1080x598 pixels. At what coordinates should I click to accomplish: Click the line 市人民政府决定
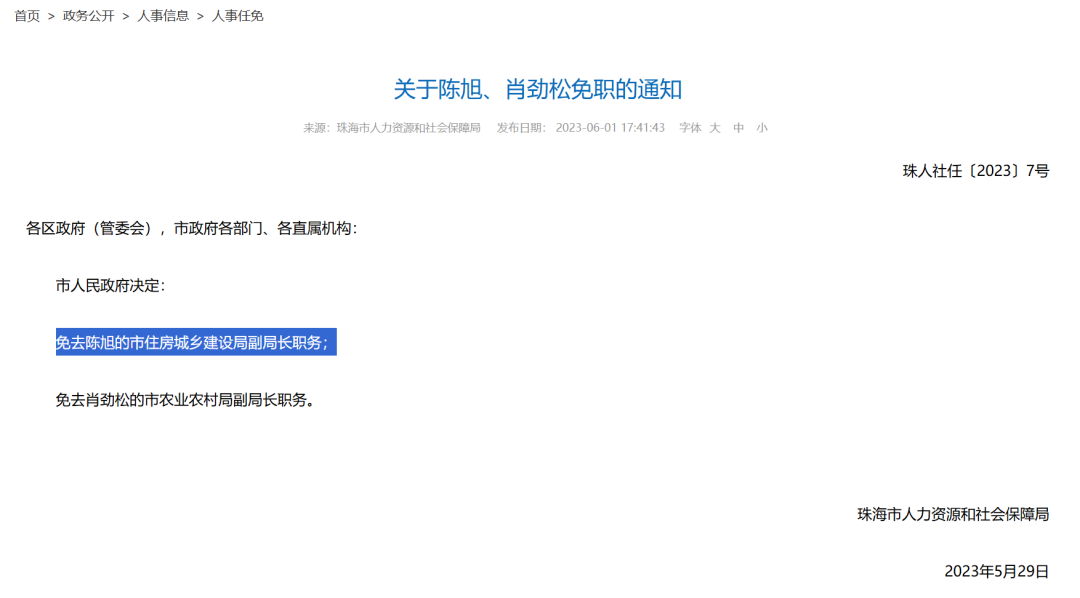pos(110,285)
